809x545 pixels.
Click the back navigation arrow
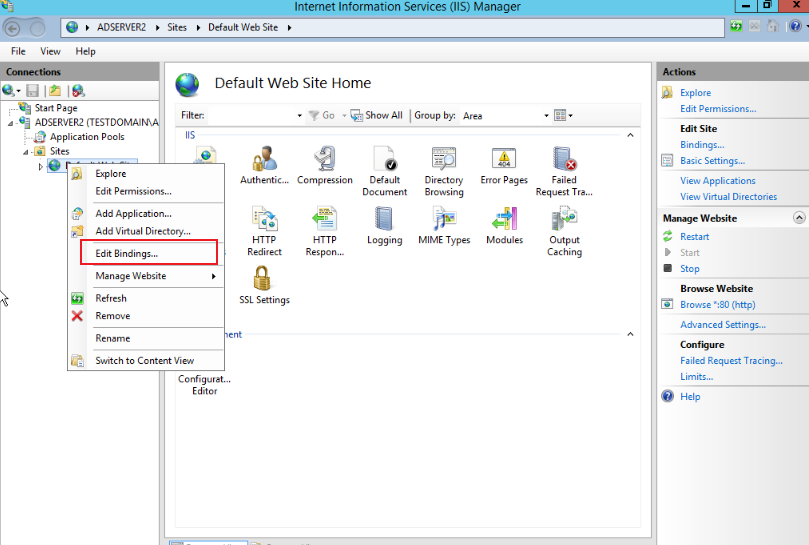pos(13,28)
